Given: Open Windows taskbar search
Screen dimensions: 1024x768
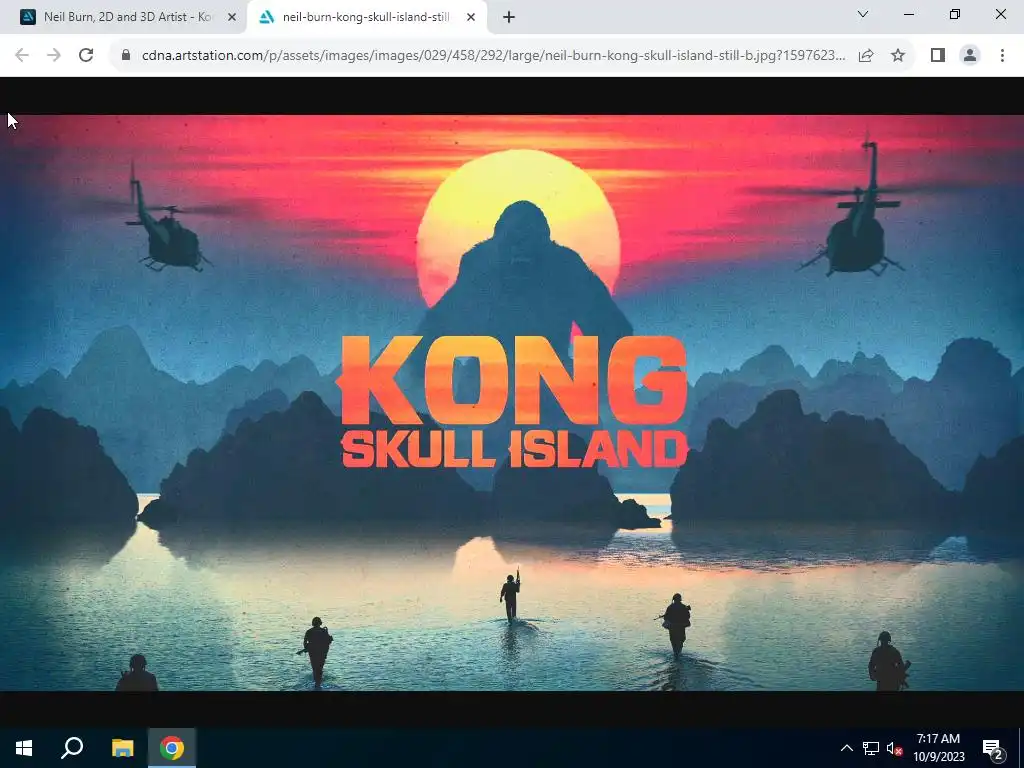Looking at the screenshot, I should pyautogui.click(x=72, y=748).
